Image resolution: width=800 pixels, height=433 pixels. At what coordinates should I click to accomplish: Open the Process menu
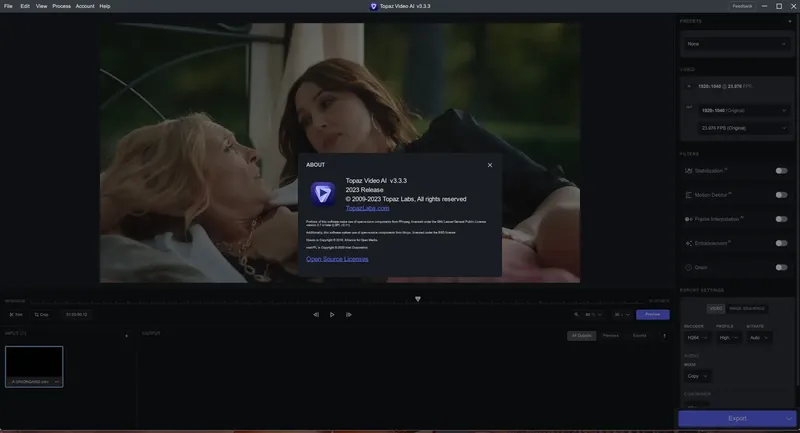[61, 6]
